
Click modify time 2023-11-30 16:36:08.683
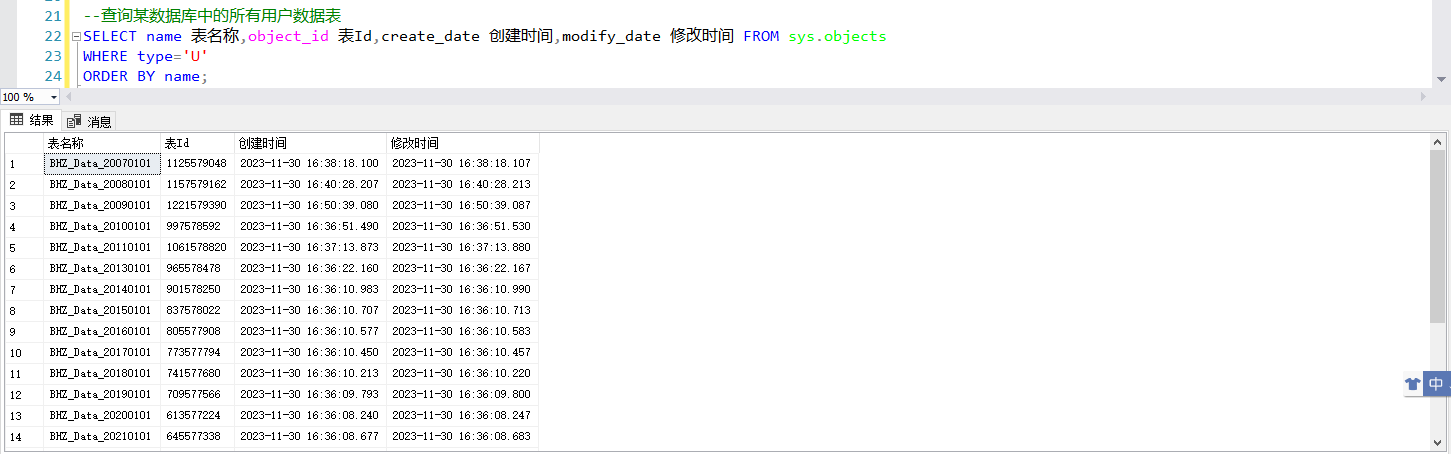point(463,436)
